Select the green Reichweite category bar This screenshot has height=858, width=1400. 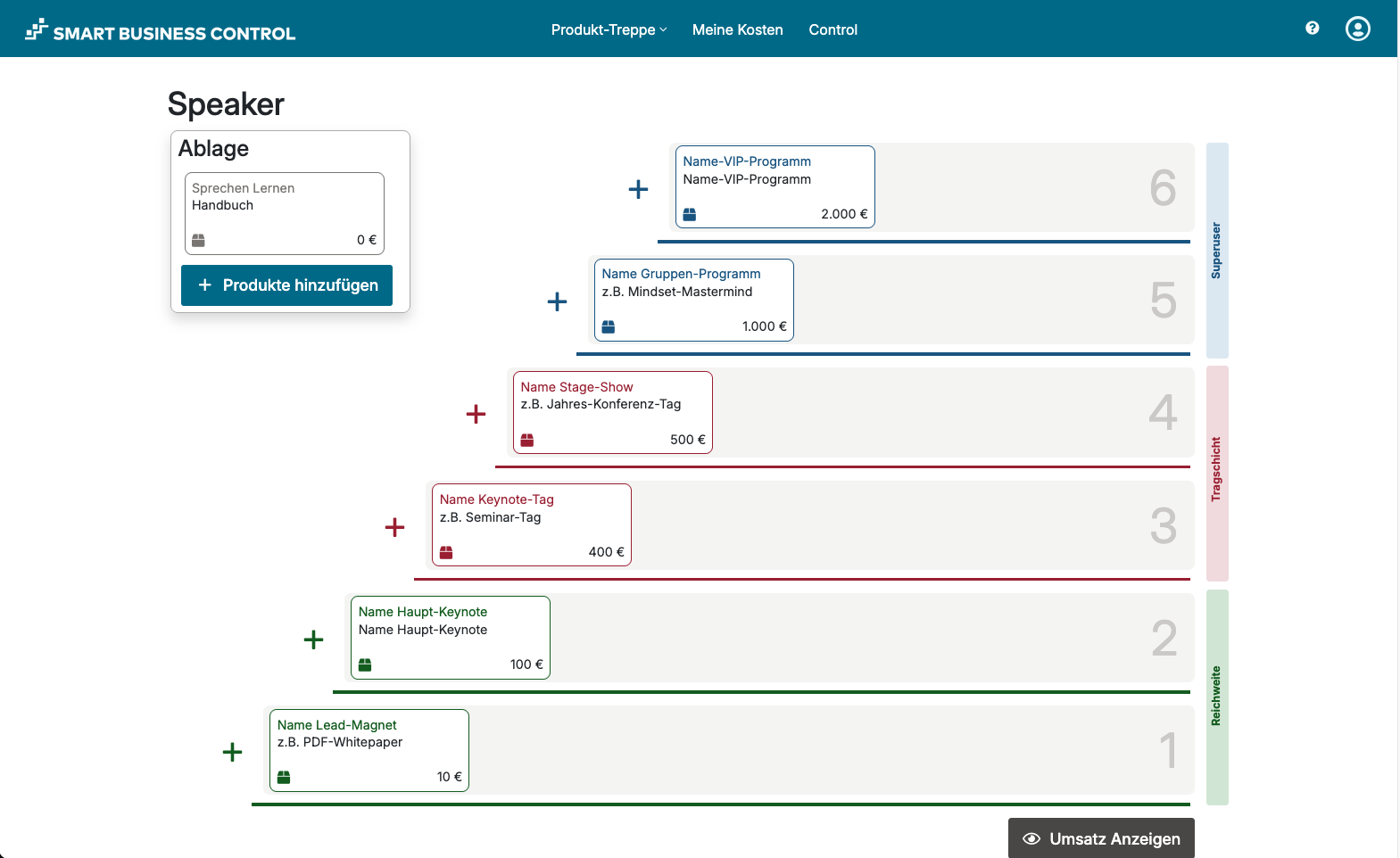click(1216, 697)
